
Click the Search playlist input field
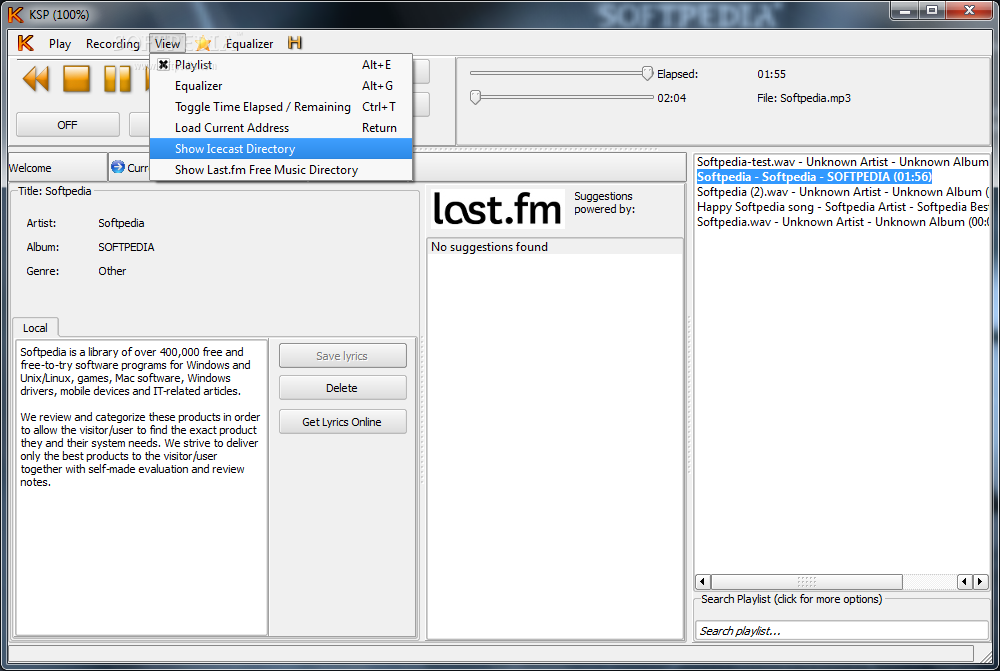842,631
